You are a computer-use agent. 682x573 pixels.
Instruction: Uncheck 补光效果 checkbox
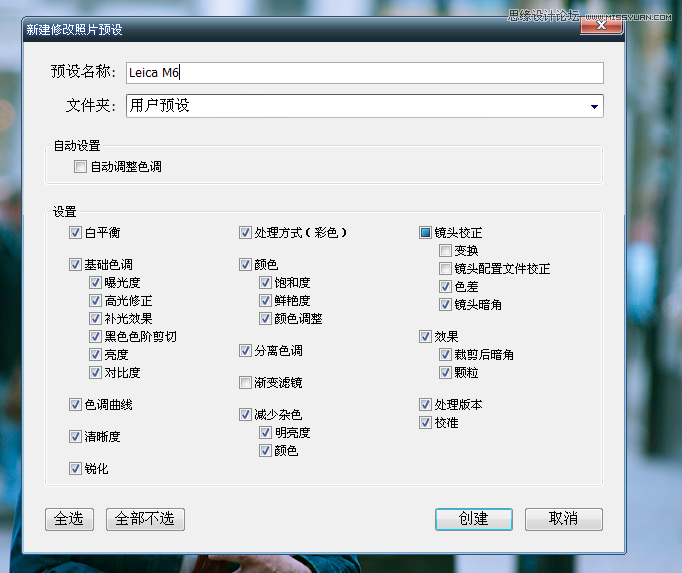point(95,318)
